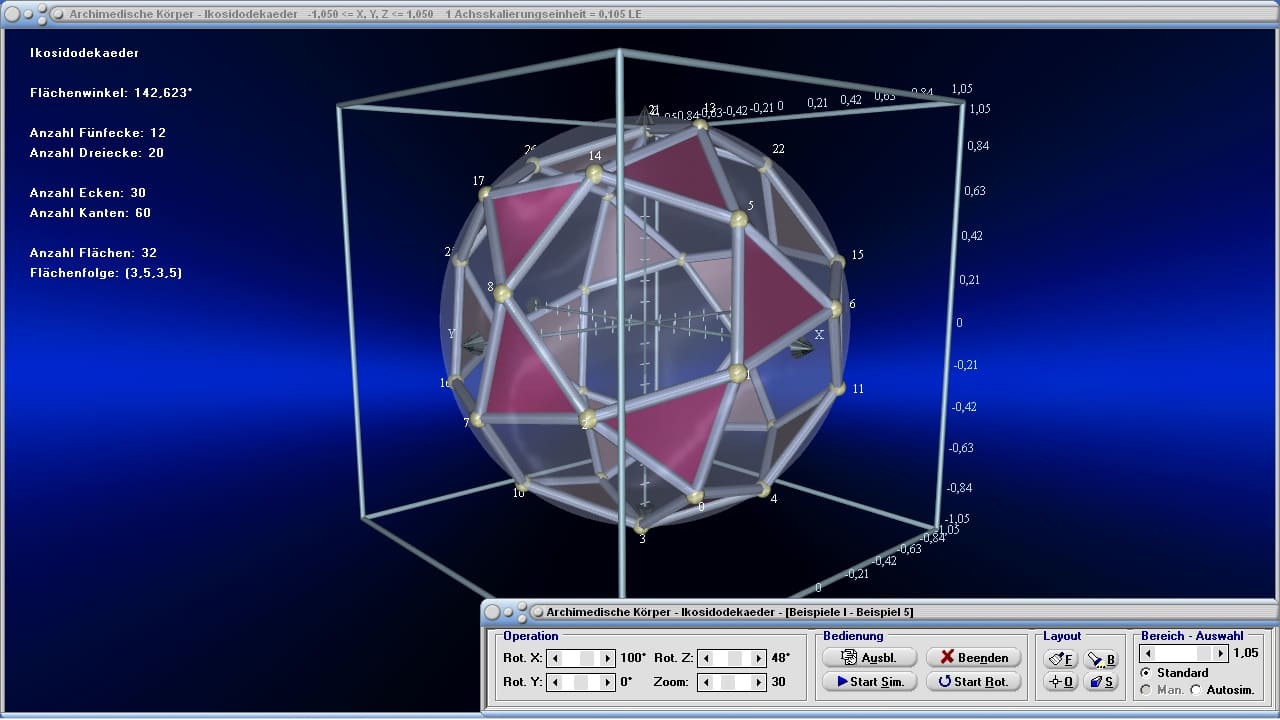Click the layout O crosshair icon button
This screenshot has width=1280, height=720.
point(1060,681)
